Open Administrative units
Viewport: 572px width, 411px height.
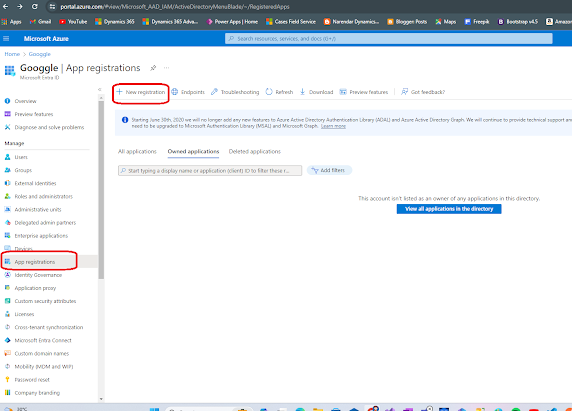pyautogui.click(x=38, y=210)
